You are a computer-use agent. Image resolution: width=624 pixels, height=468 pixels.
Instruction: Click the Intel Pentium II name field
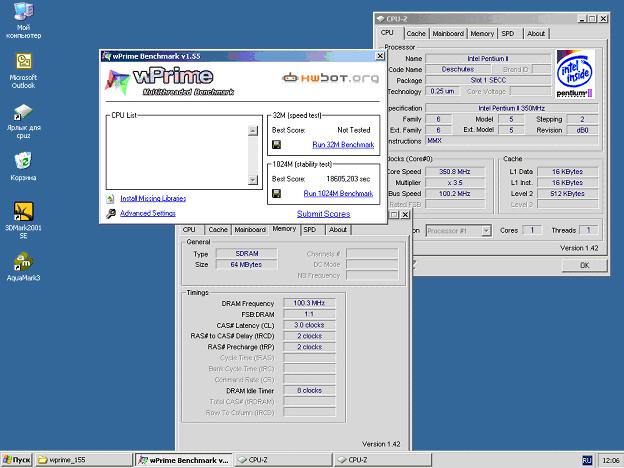click(x=488, y=58)
